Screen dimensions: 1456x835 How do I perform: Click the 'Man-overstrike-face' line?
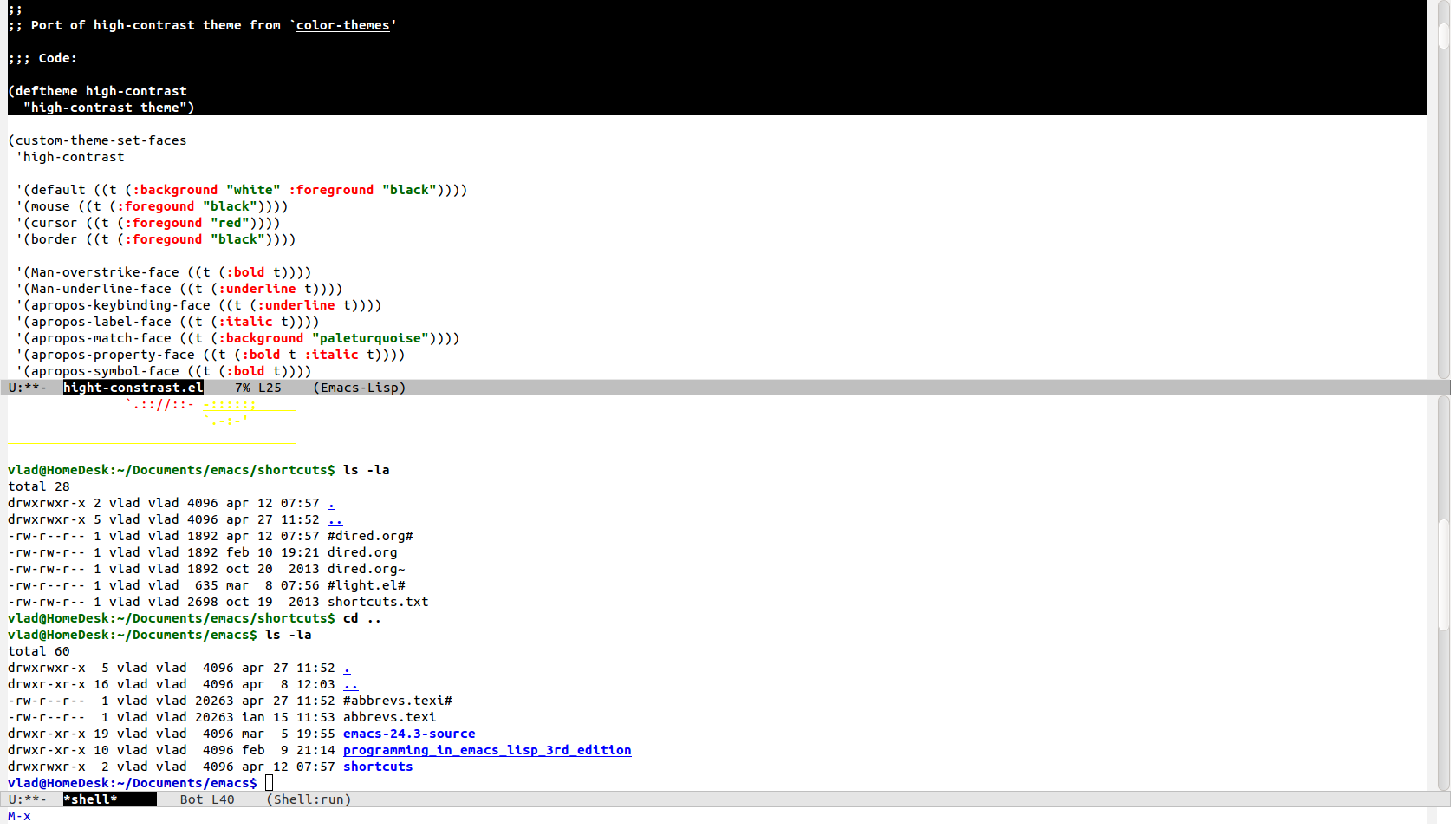(x=164, y=272)
